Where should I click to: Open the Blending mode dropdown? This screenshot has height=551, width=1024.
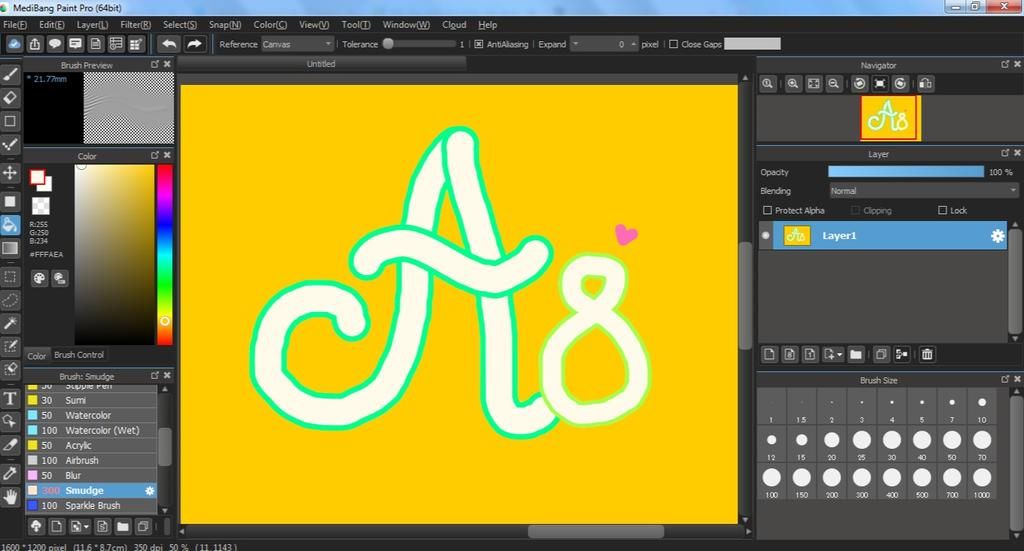(923, 191)
